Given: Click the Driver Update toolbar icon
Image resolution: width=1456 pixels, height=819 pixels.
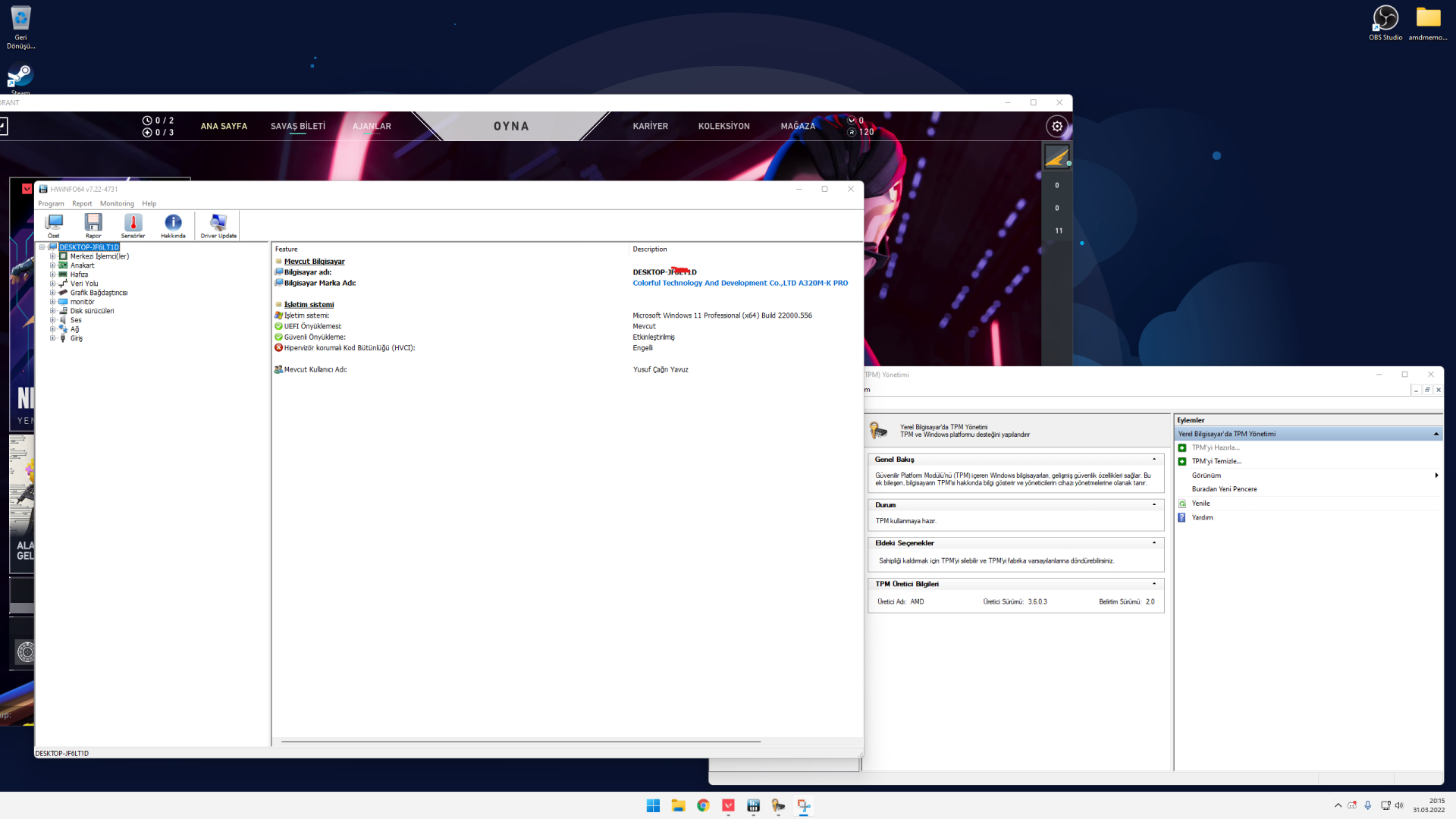Looking at the screenshot, I should (218, 224).
